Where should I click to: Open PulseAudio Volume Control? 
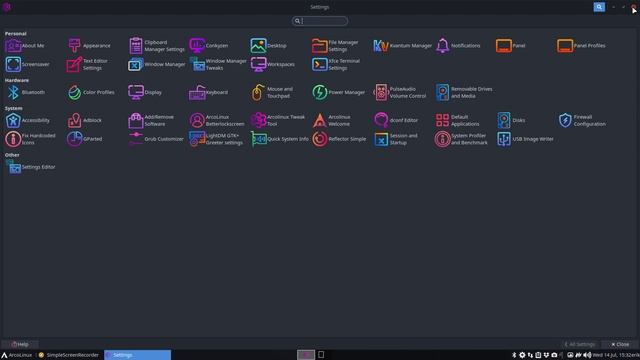(400, 93)
